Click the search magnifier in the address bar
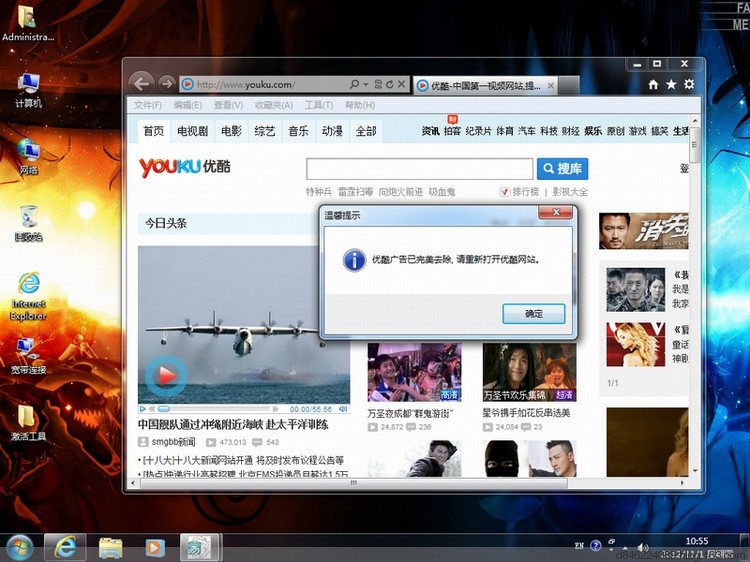 [354, 85]
